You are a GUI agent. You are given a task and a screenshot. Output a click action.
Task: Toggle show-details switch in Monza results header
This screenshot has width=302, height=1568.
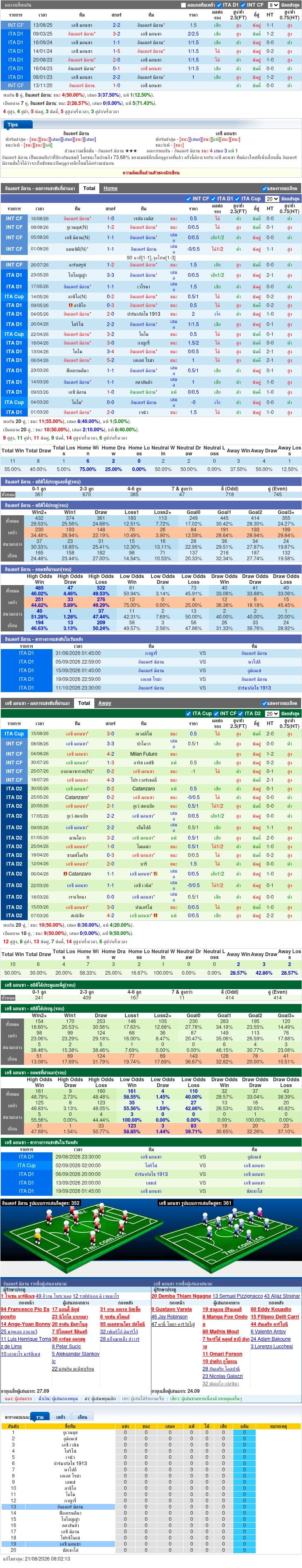point(264,703)
